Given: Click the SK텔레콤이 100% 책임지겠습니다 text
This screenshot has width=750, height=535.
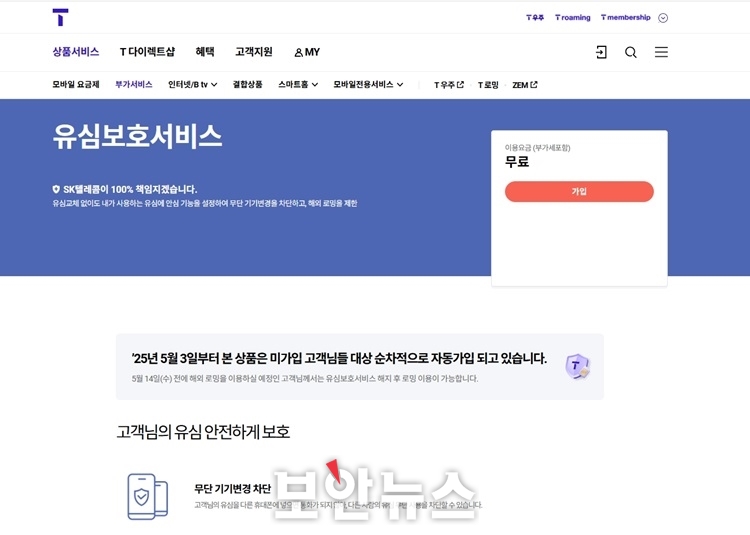Looking at the screenshot, I should [x=130, y=189].
